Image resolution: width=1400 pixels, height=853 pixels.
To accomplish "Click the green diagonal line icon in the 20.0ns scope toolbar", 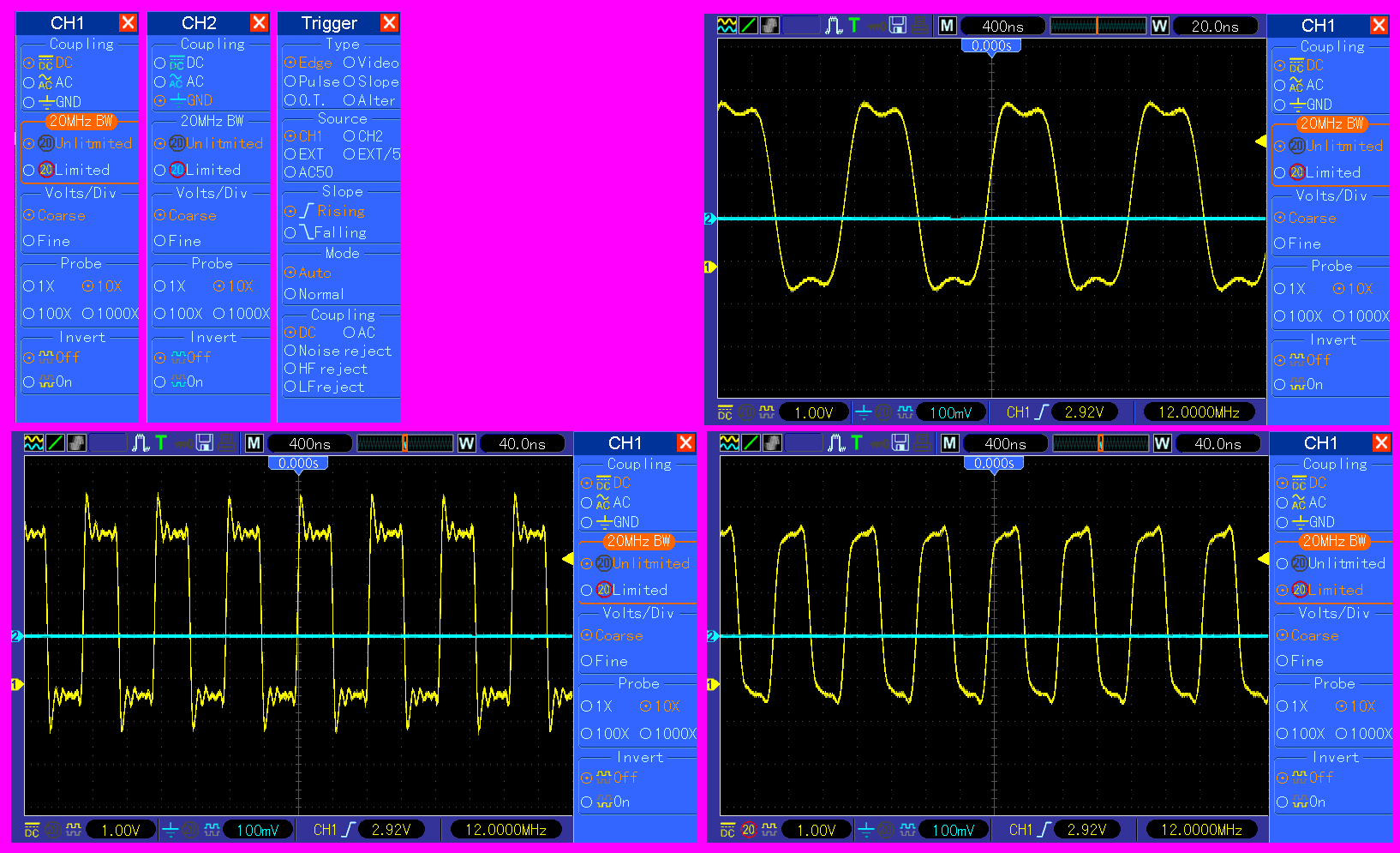I will click(748, 26).
